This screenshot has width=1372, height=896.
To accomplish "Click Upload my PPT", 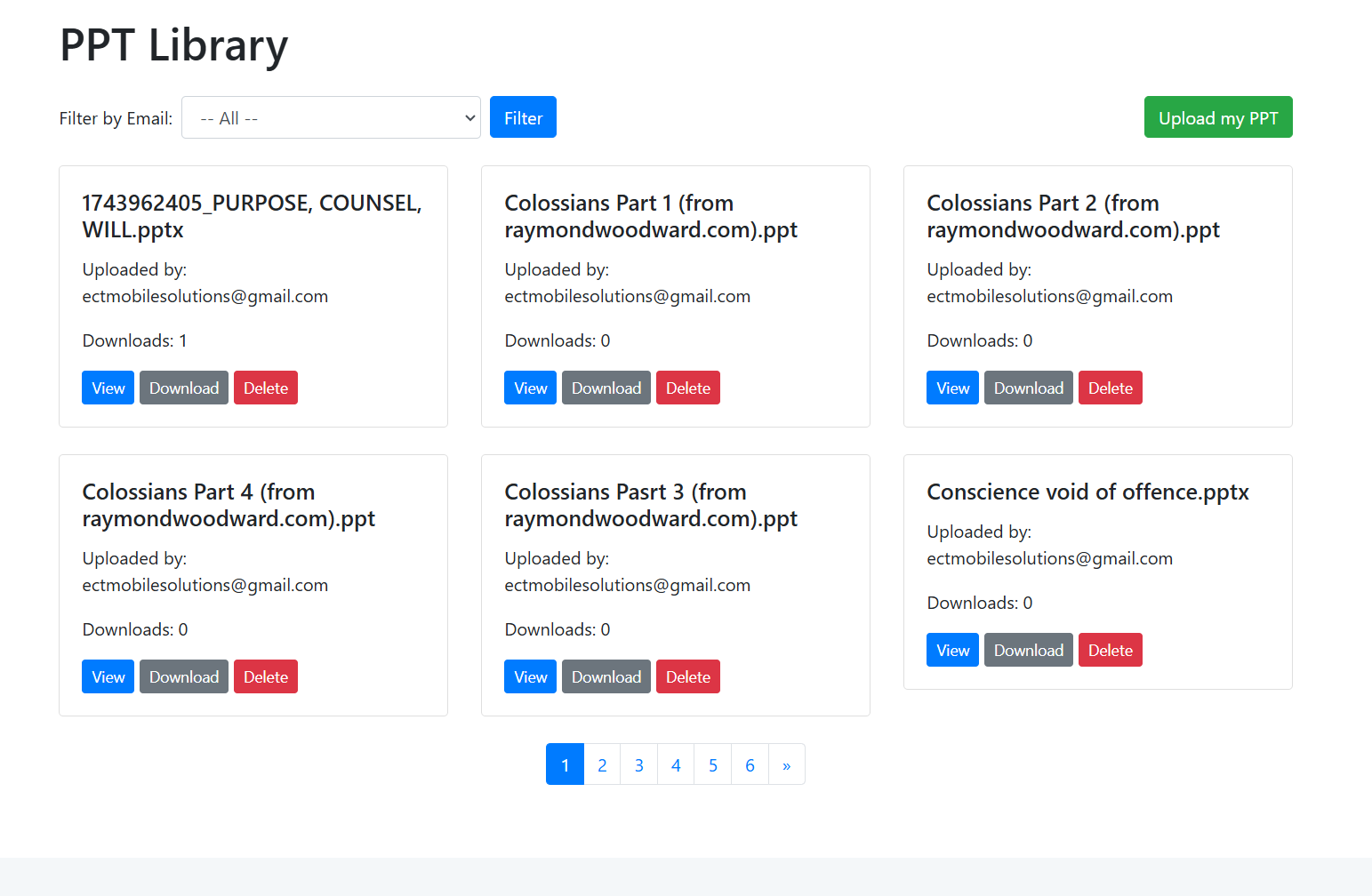I will click(1217, 116).
